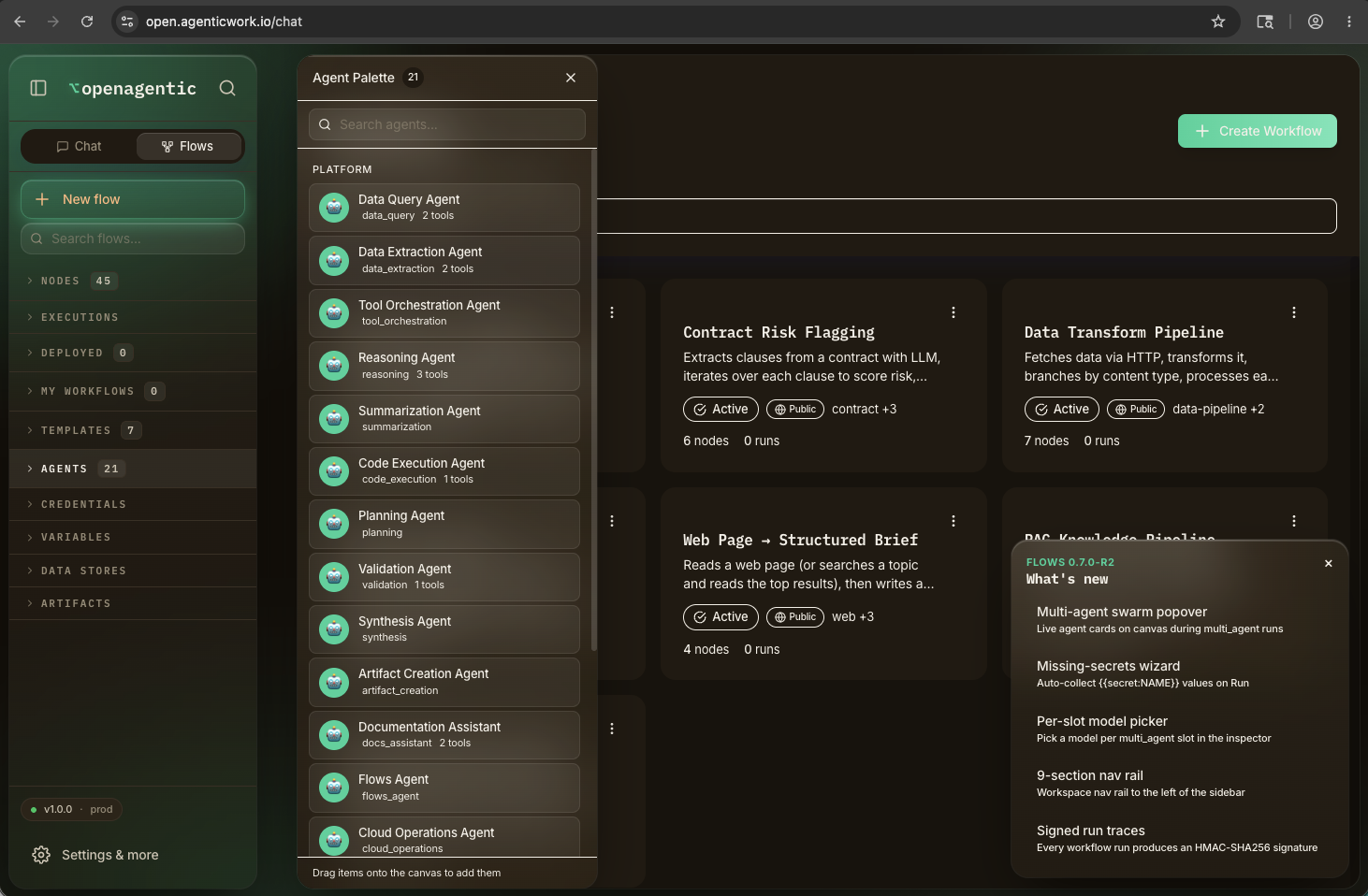The width and height of the screenshot is (1368, 896).
Task: Click Public badge on Data Transform Pipeline
Action: click(x=1136, y=409)
